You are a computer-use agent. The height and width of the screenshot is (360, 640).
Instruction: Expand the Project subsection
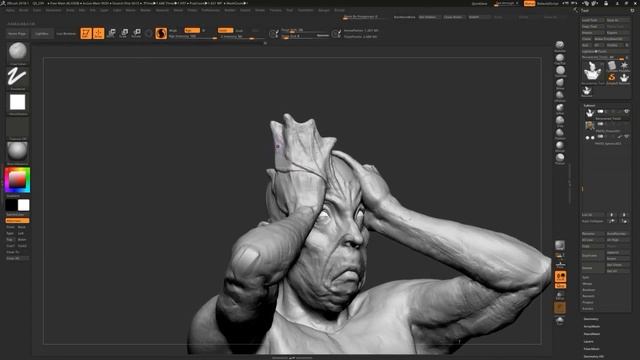588,302
